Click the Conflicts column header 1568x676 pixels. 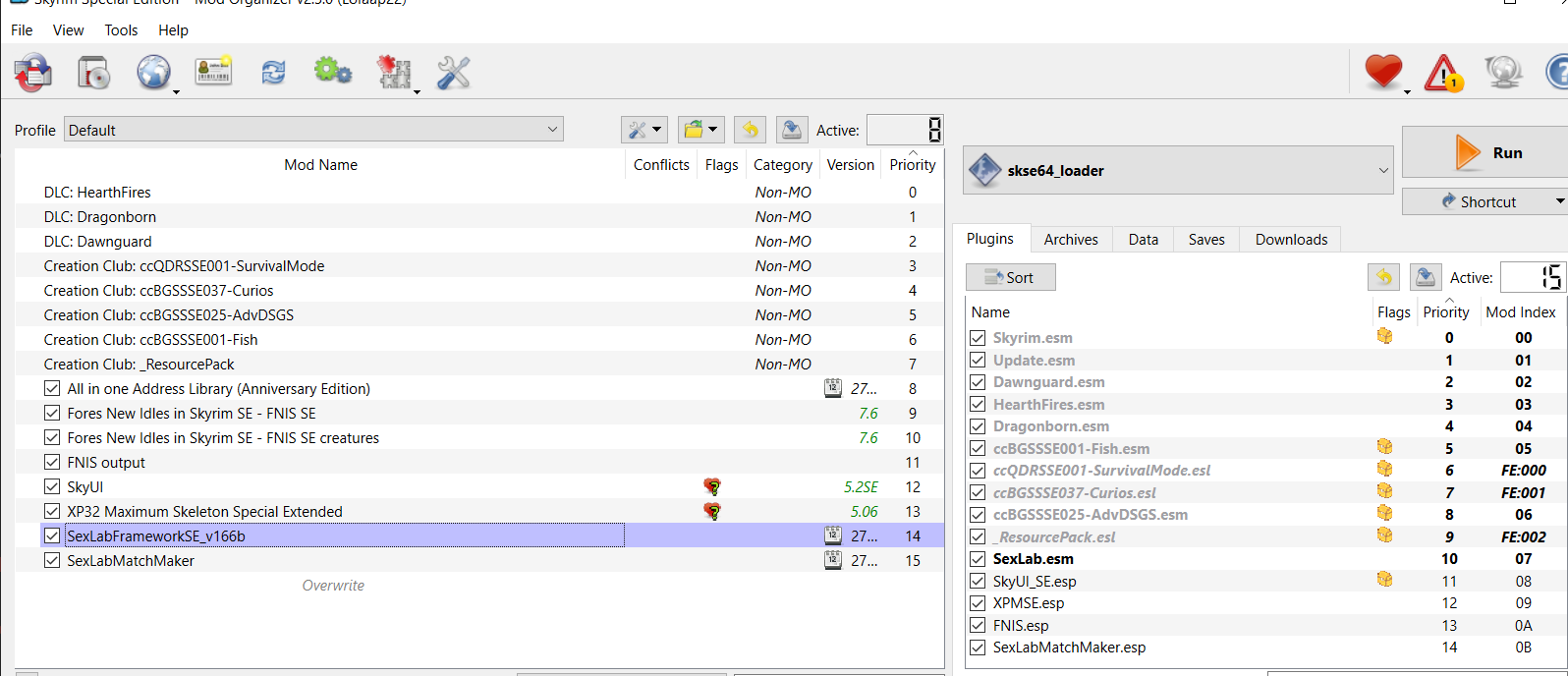(661, 164)
